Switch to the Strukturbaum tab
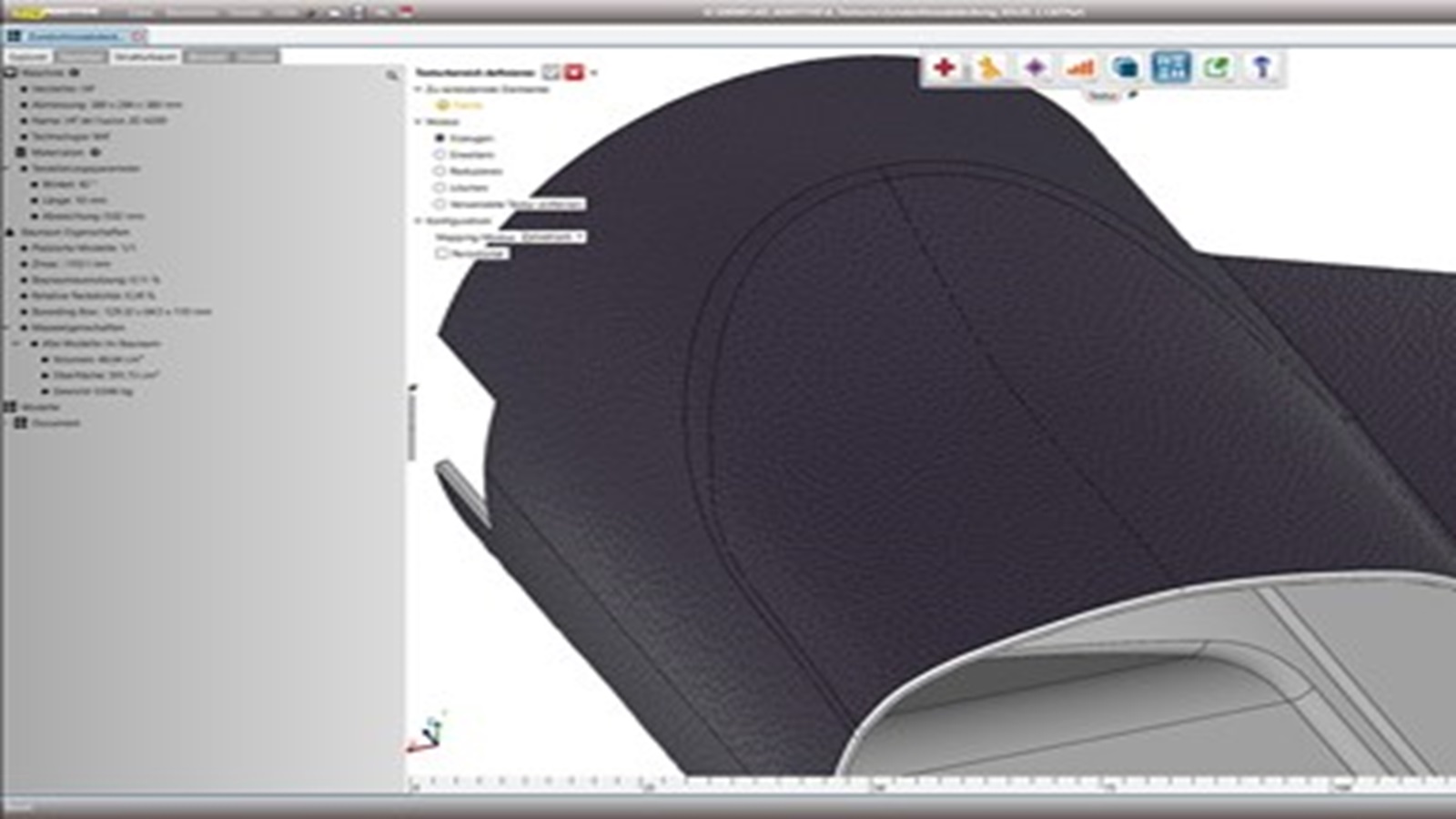This screenshot has height=819, width=1456. 147,56
